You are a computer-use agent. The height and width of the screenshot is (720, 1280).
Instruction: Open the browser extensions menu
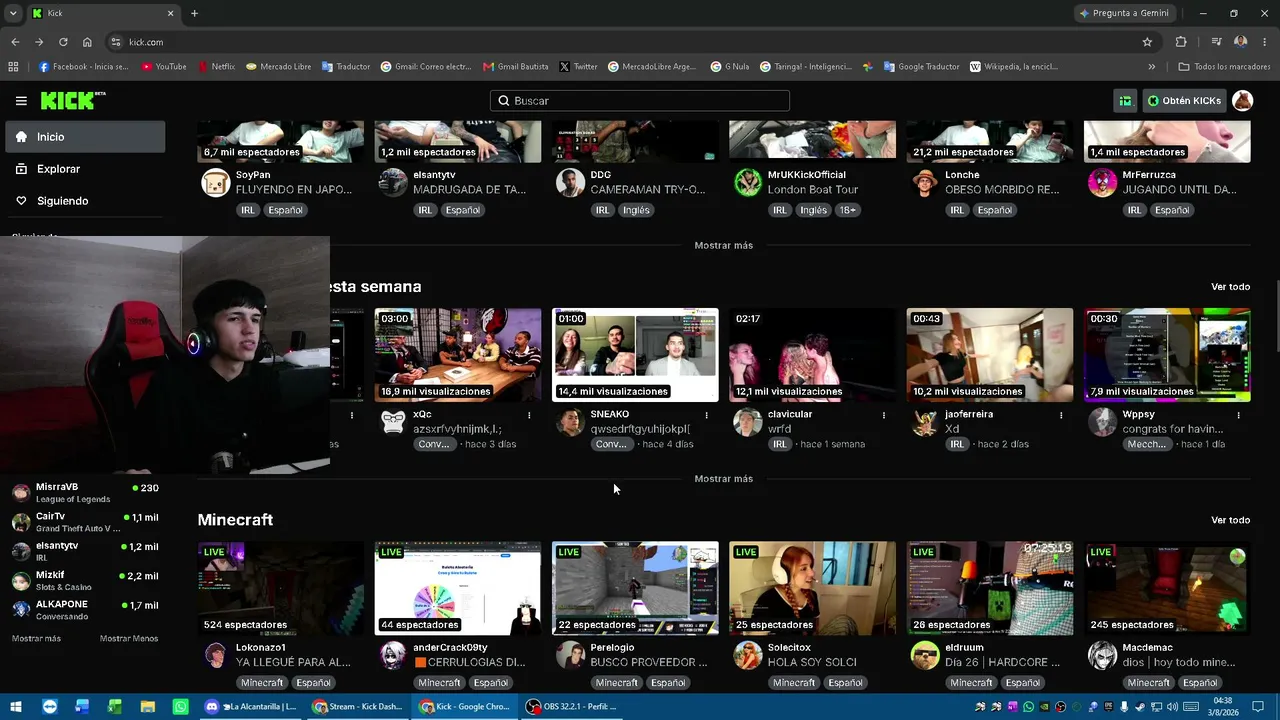point(1181,42)
